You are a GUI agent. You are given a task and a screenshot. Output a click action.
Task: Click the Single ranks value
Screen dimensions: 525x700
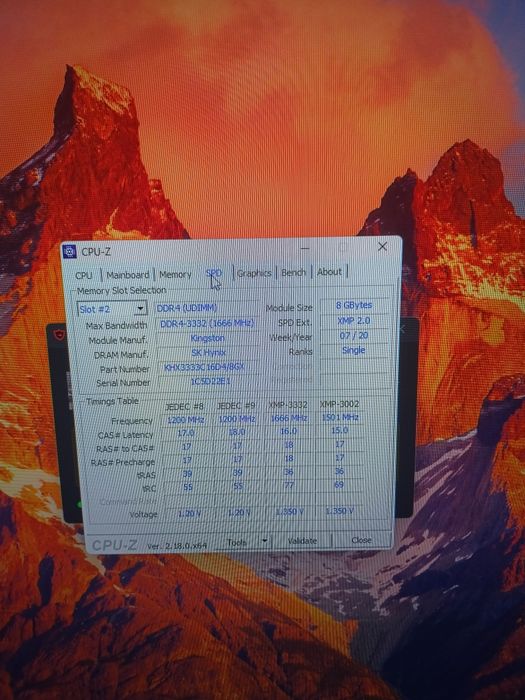(354, 350)
